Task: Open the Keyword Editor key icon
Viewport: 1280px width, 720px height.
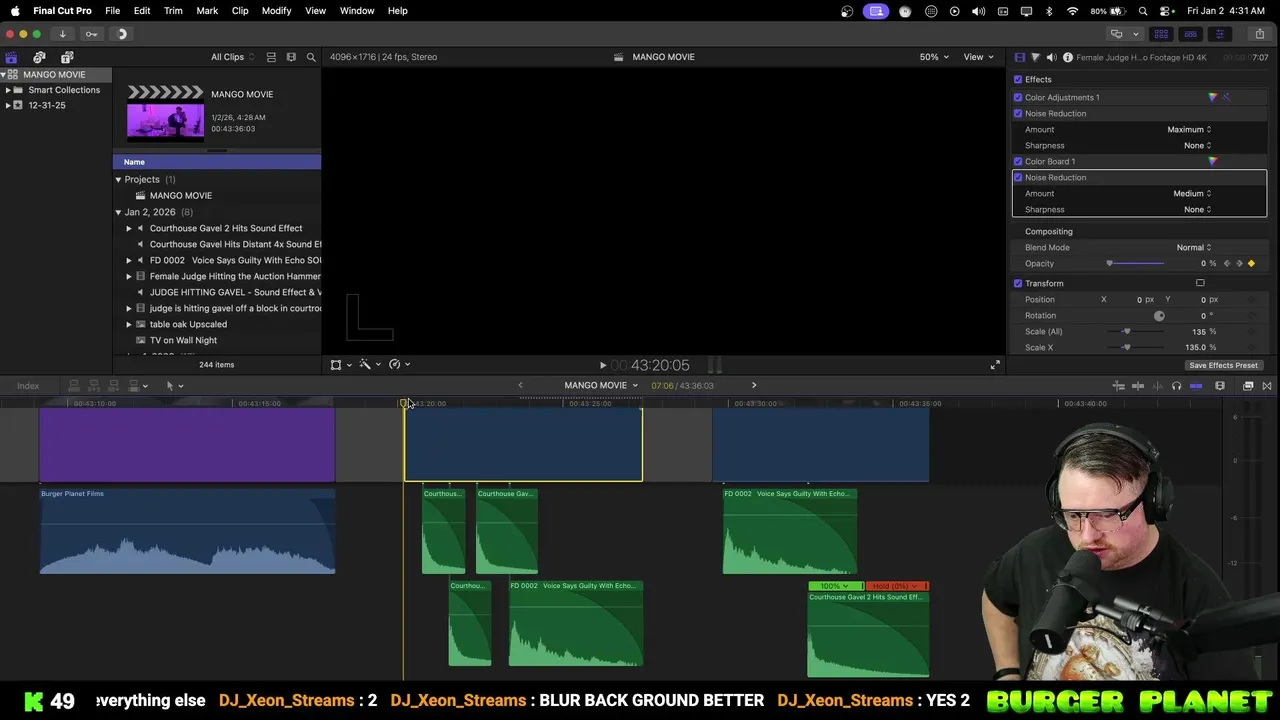Action: (91, 34)
